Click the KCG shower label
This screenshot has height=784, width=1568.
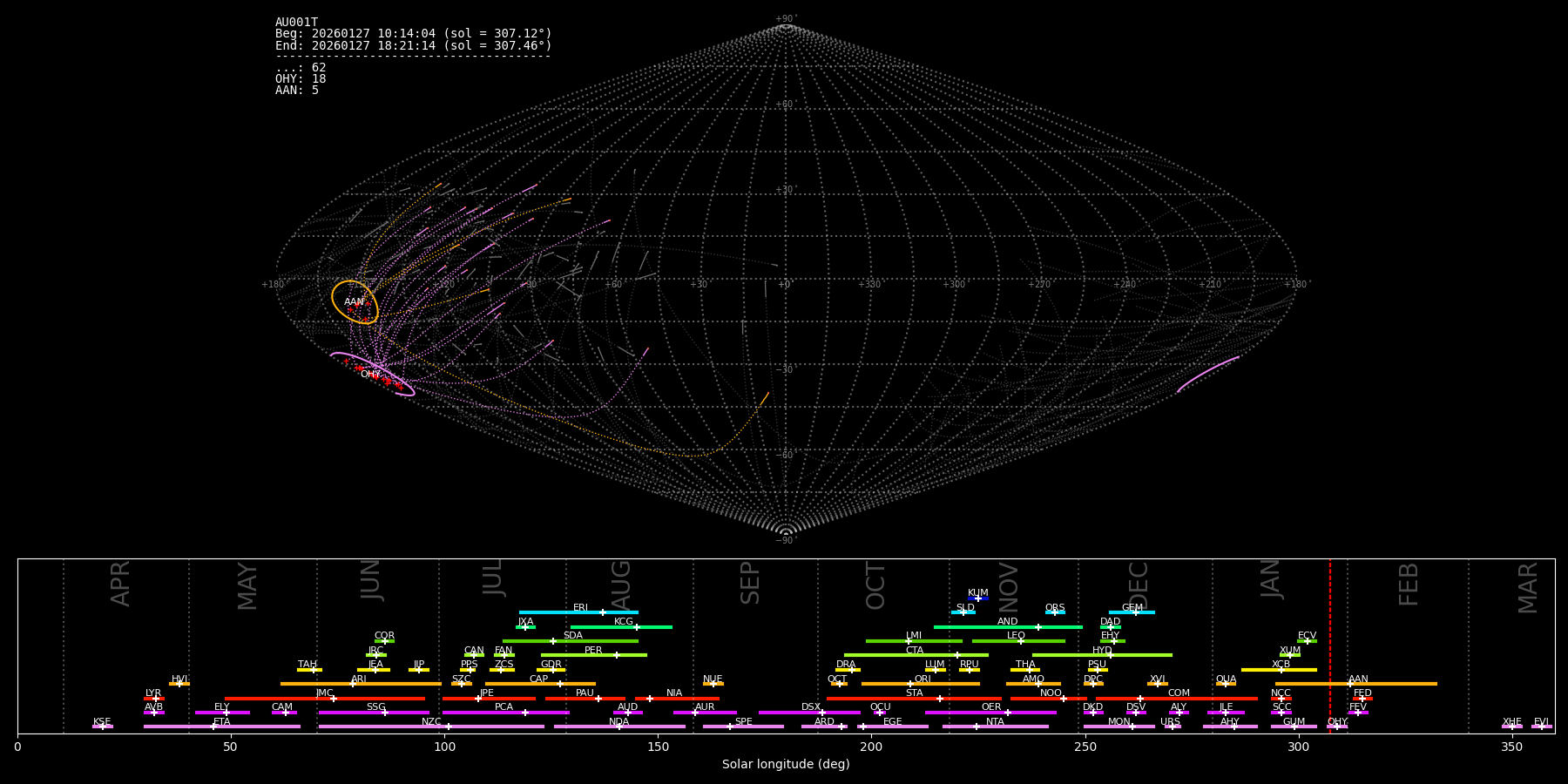click(x=624, y=622)
